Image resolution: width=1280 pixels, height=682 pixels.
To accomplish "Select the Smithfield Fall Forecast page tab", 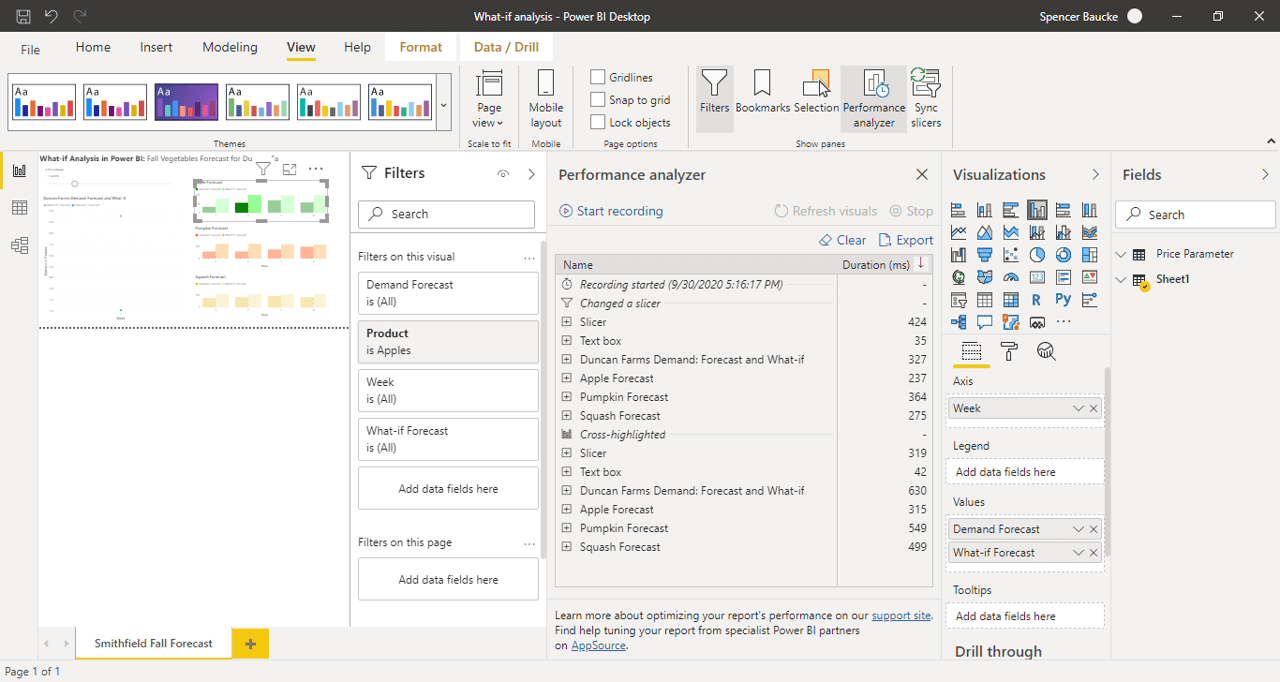I will [x=152, y=643].
